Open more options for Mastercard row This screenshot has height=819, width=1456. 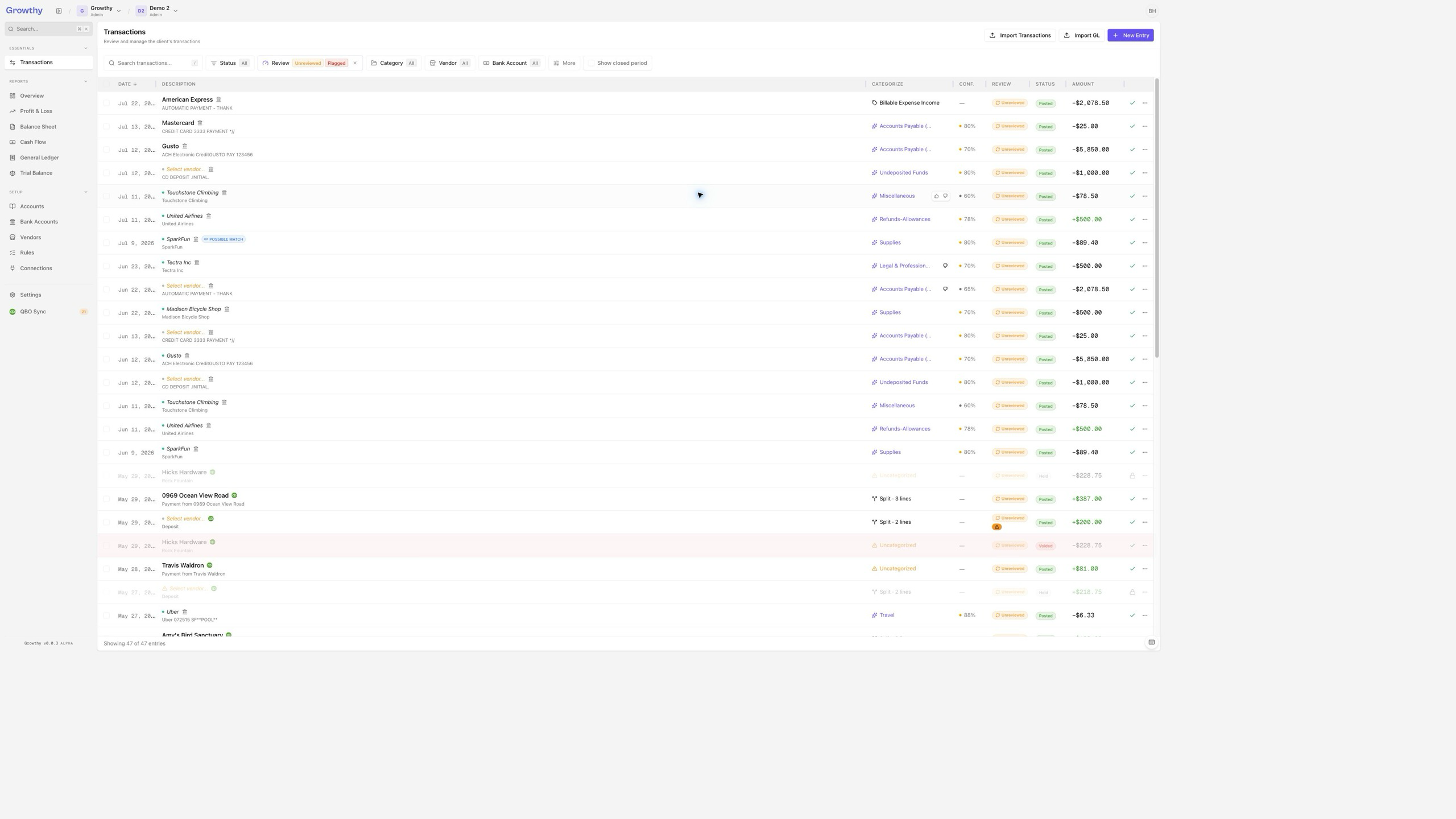tap(1145, 126)
